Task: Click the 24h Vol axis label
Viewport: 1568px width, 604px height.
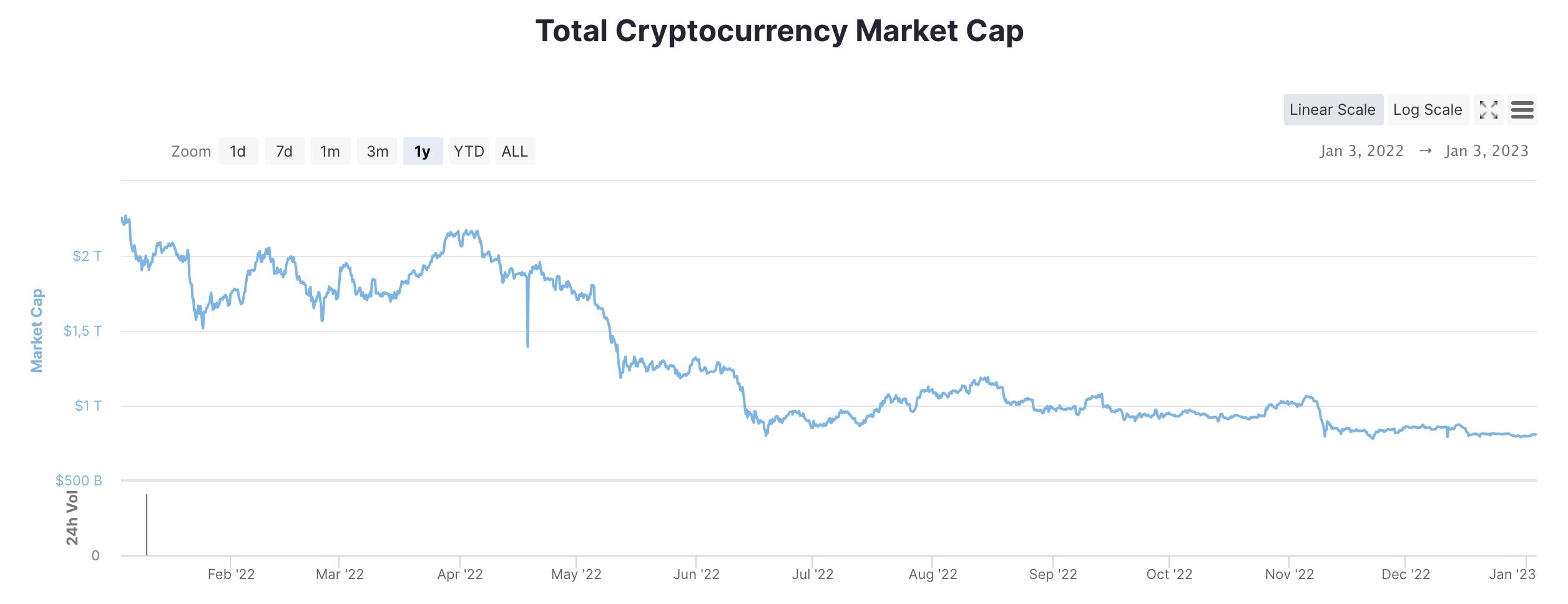Action: 72,518
